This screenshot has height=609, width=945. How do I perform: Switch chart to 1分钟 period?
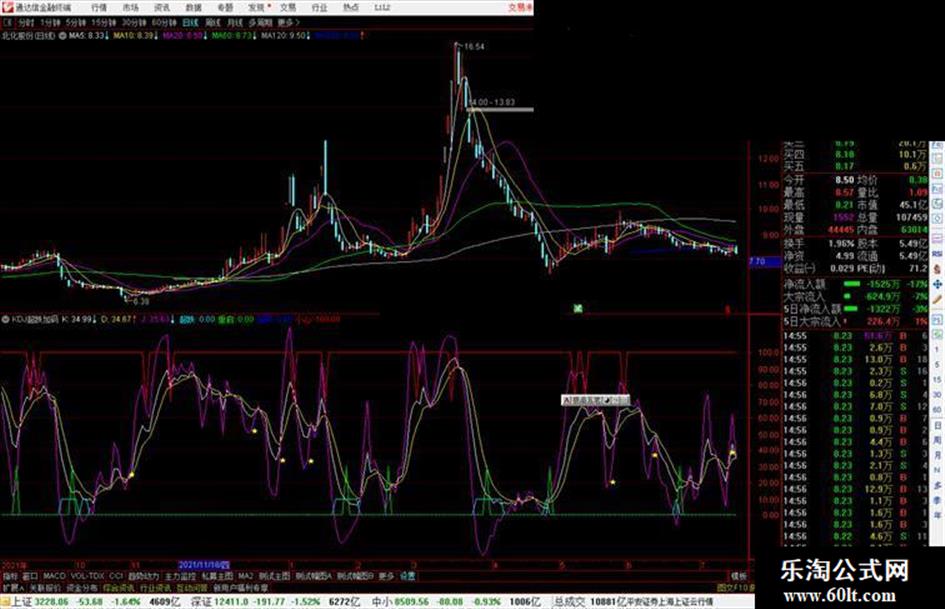50,22
